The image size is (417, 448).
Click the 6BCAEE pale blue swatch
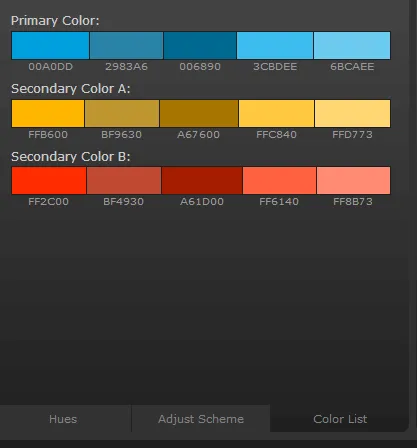(352, 46)
